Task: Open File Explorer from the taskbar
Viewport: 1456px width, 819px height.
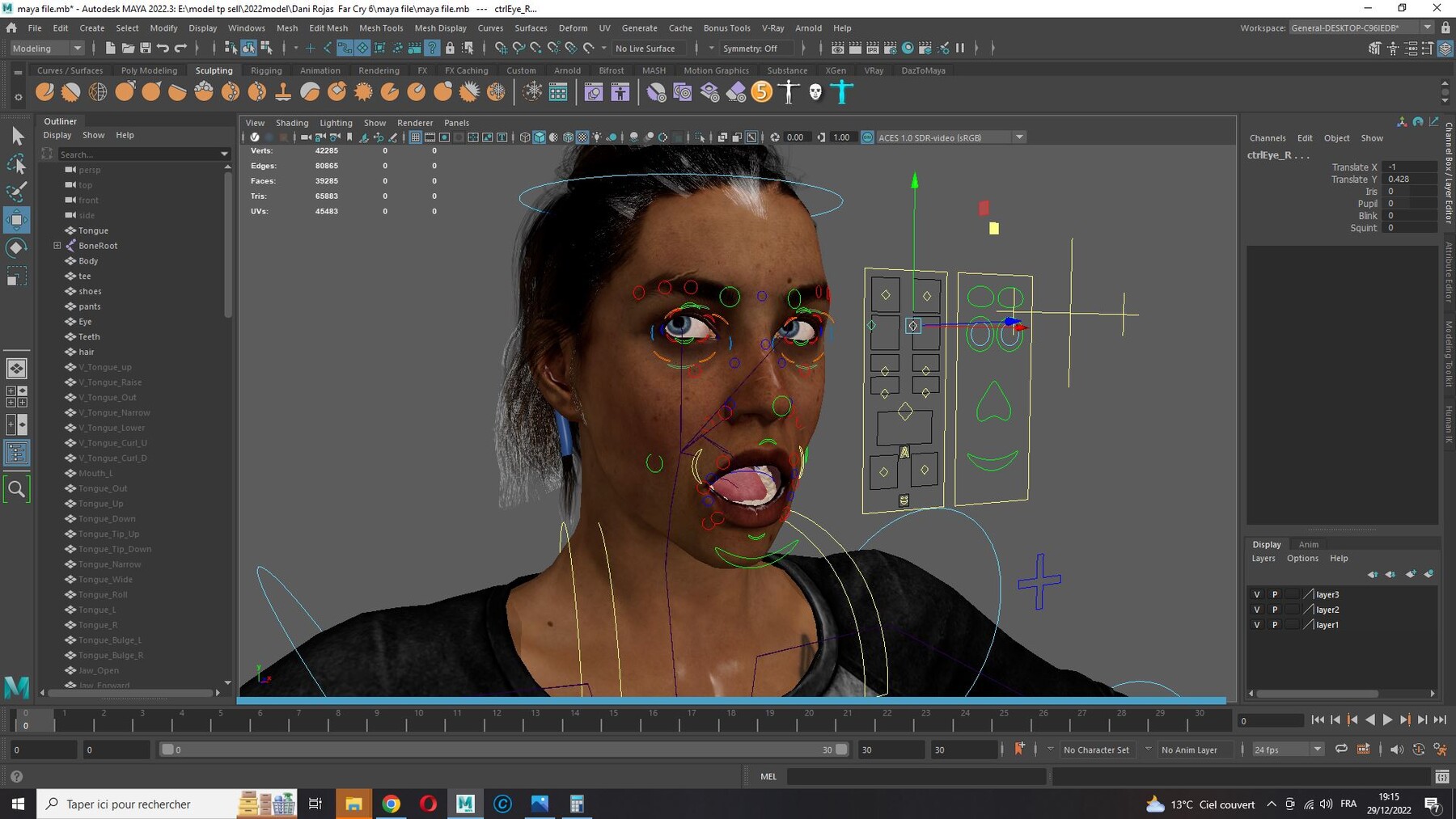Action: coord(353,804)
